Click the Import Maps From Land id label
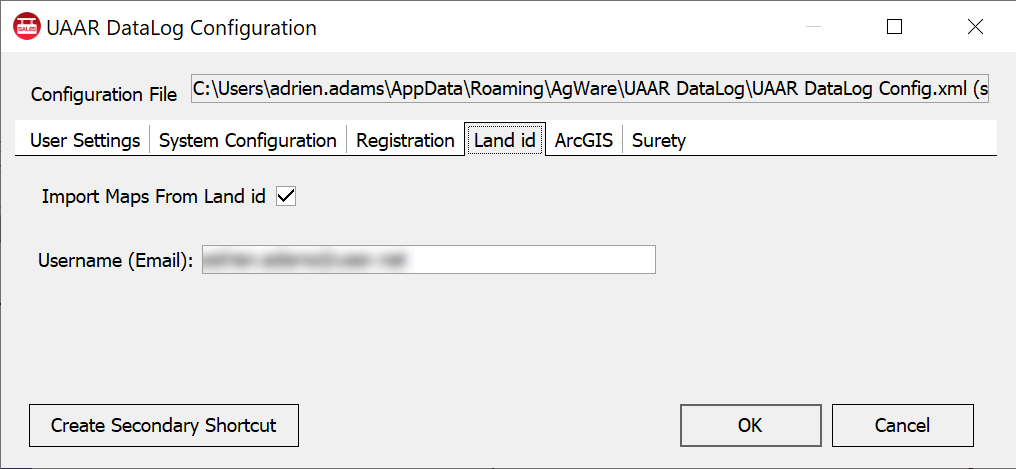 pos(154,196)
